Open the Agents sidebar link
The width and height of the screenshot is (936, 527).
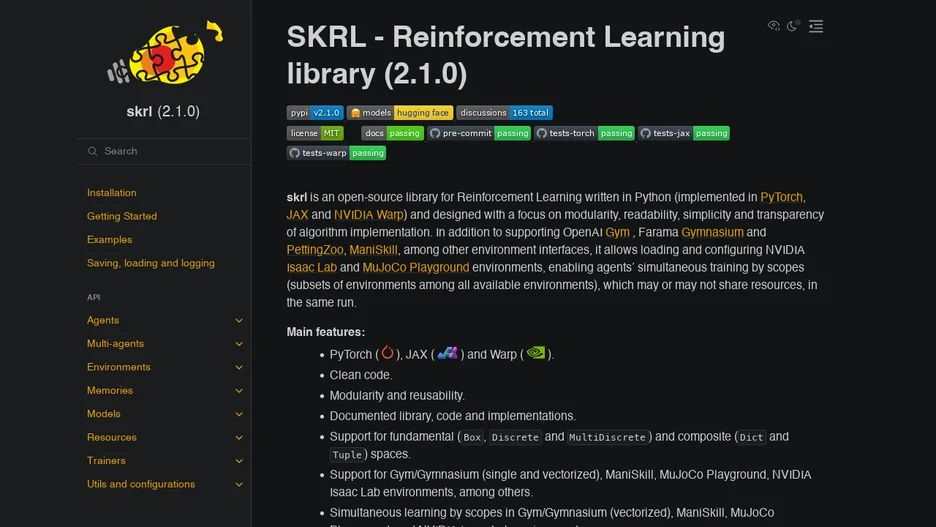[103, 320]
